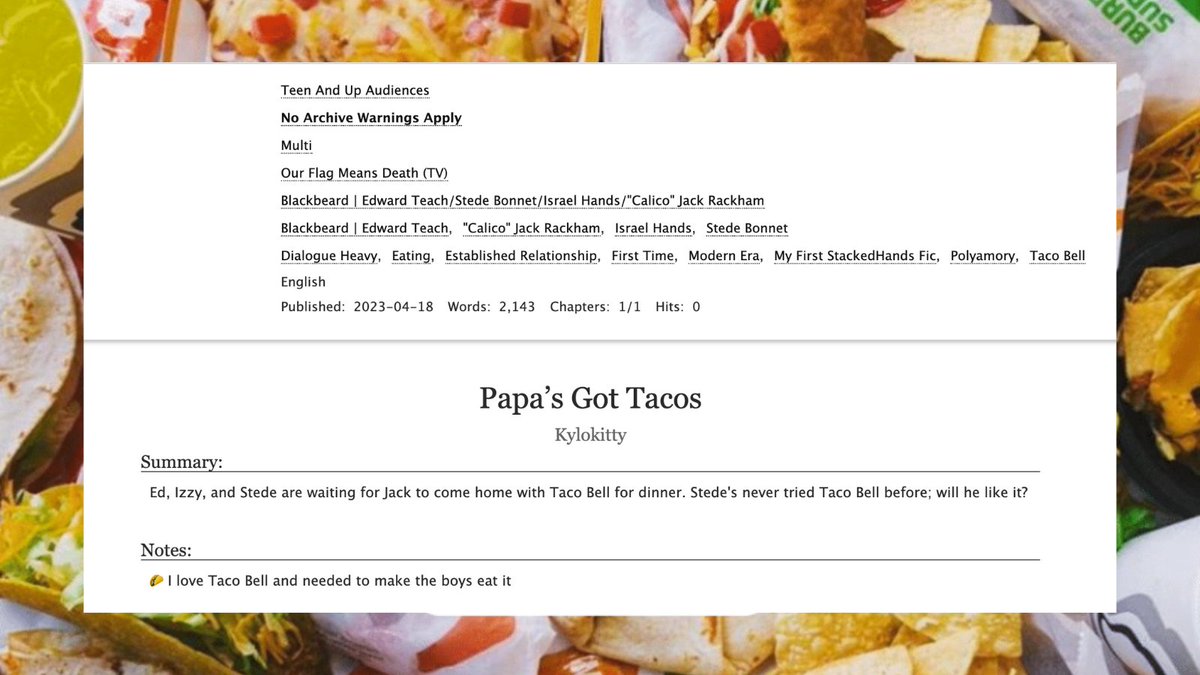Click the English language text
This screenshot has width=1200, height=675.
click(x=303, y=282)
